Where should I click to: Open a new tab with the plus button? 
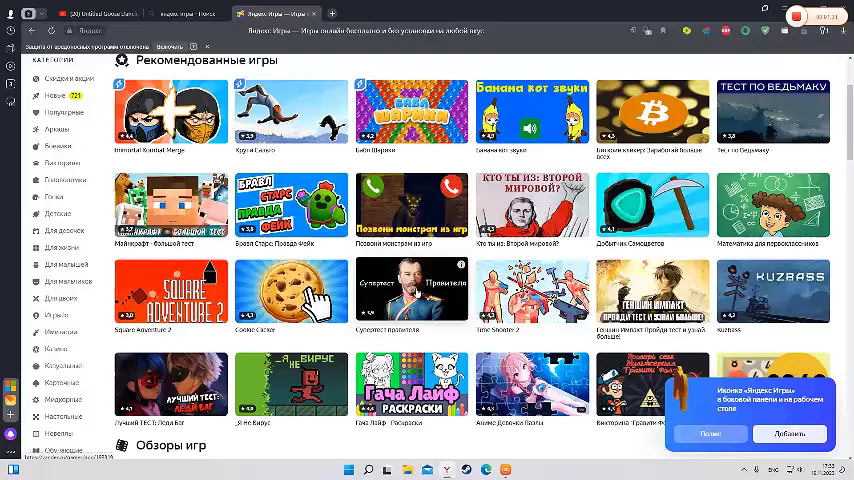coord(332,14)
